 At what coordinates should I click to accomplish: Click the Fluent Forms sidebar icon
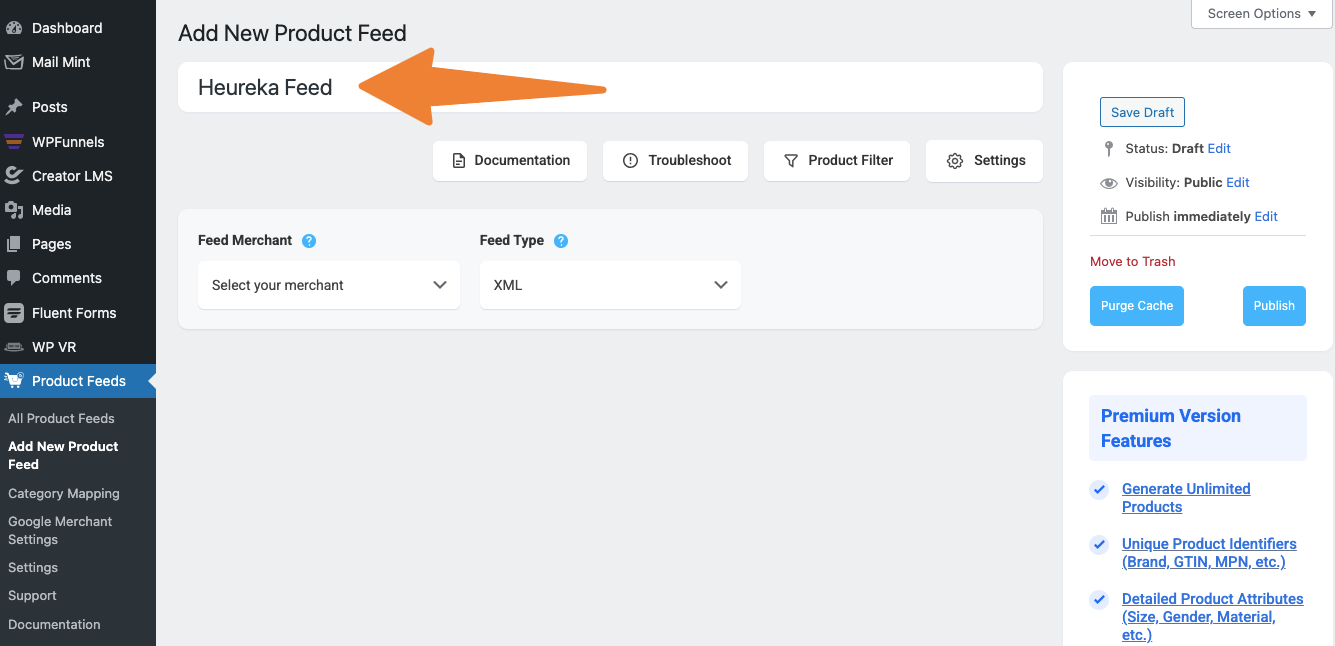tap(14, 313)
